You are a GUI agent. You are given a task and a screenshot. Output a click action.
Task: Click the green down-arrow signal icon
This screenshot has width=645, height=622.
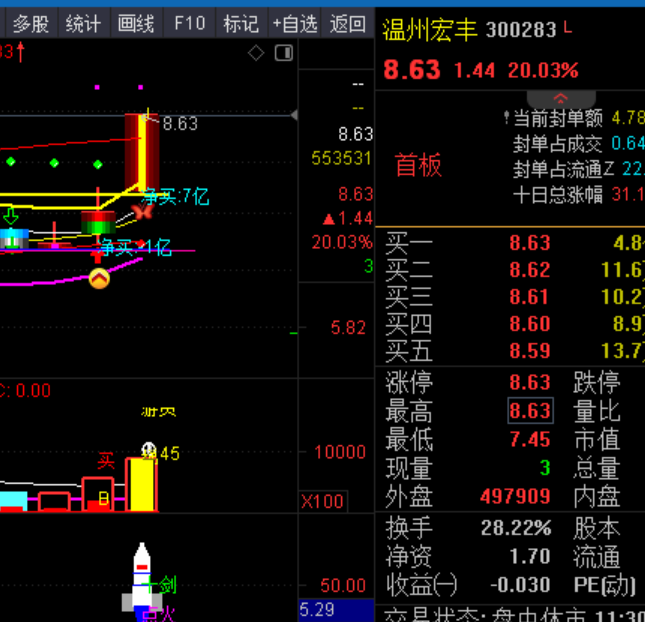(11, 216)
